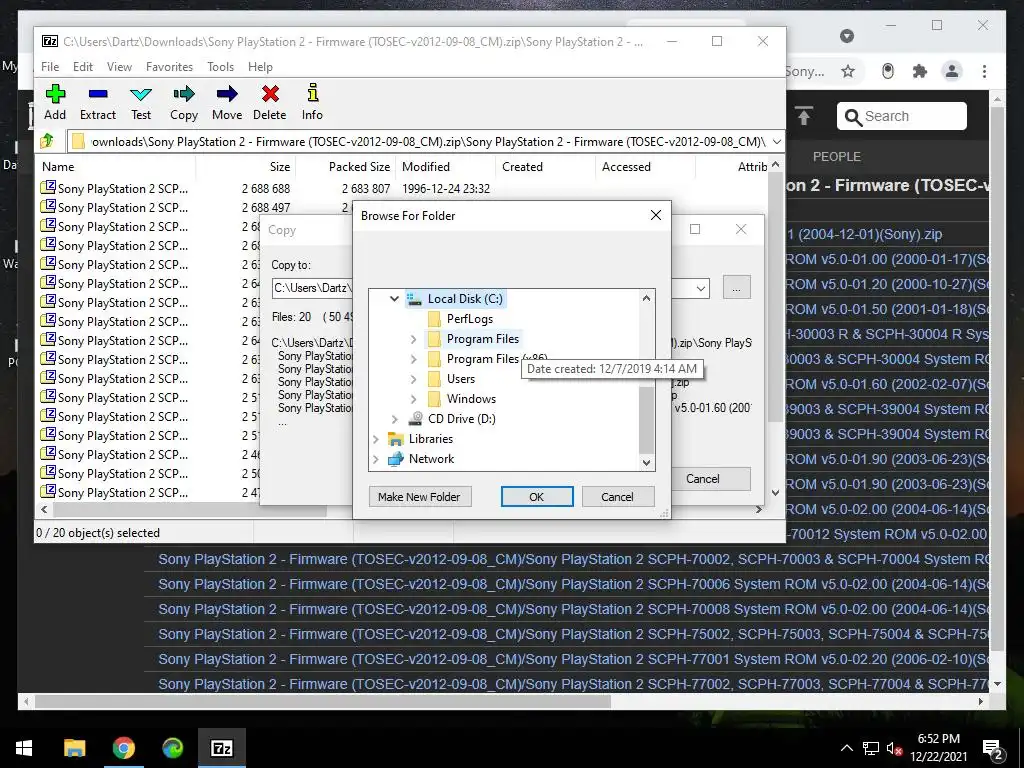Click the Copy to path input field
The width and height of the screenshot is (1024, 768).
point(312,288)
